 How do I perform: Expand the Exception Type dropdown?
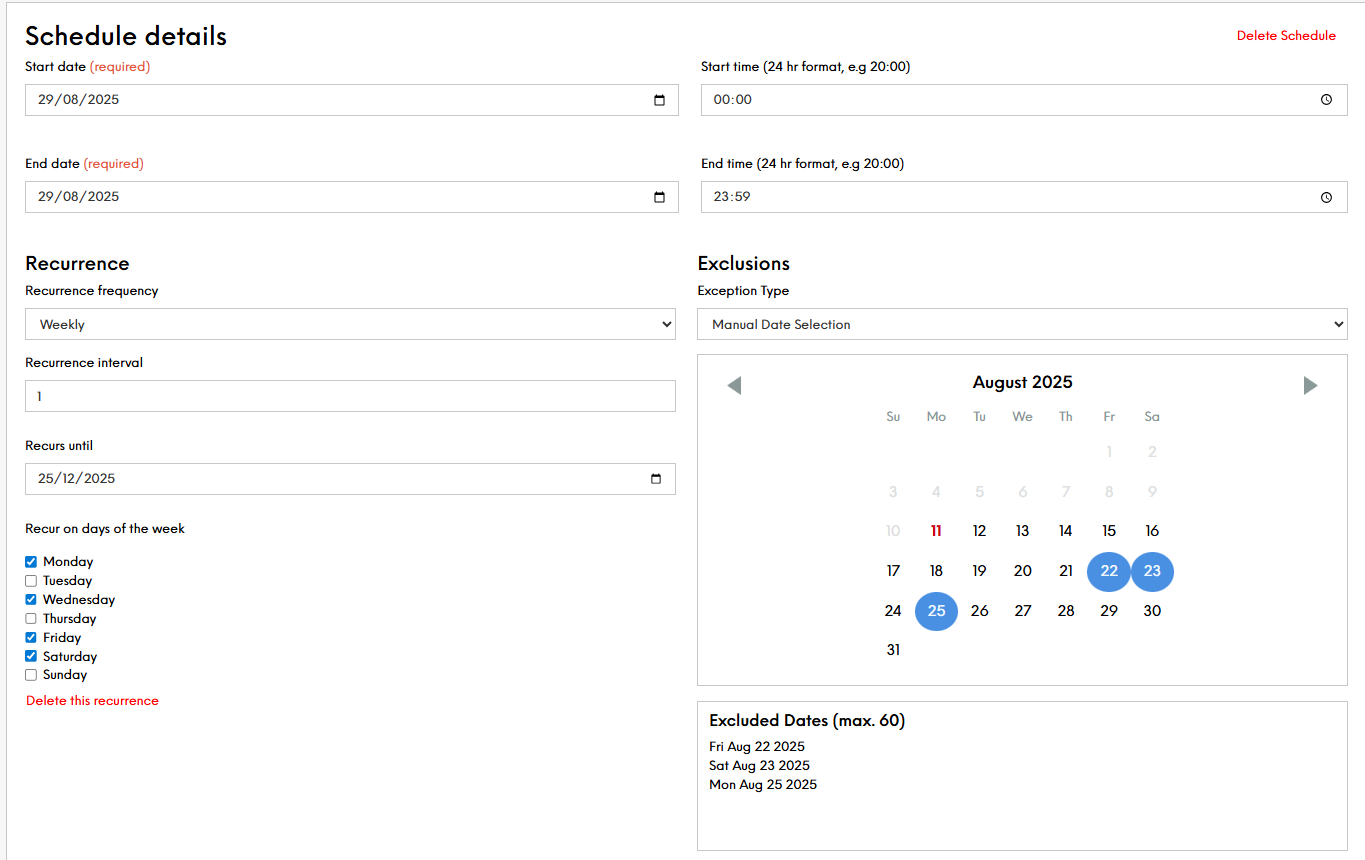[x=1022, y=324]
